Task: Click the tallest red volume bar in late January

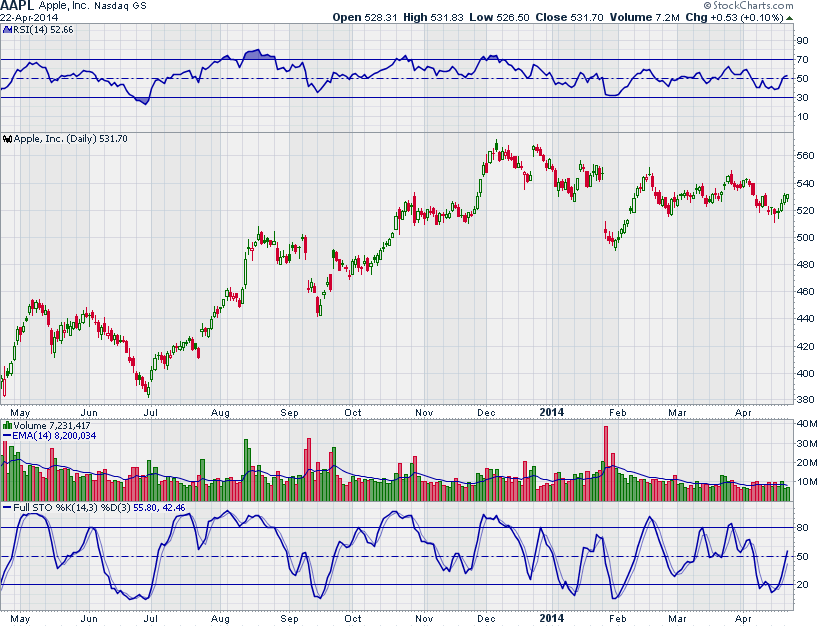Action: [606, 463]
